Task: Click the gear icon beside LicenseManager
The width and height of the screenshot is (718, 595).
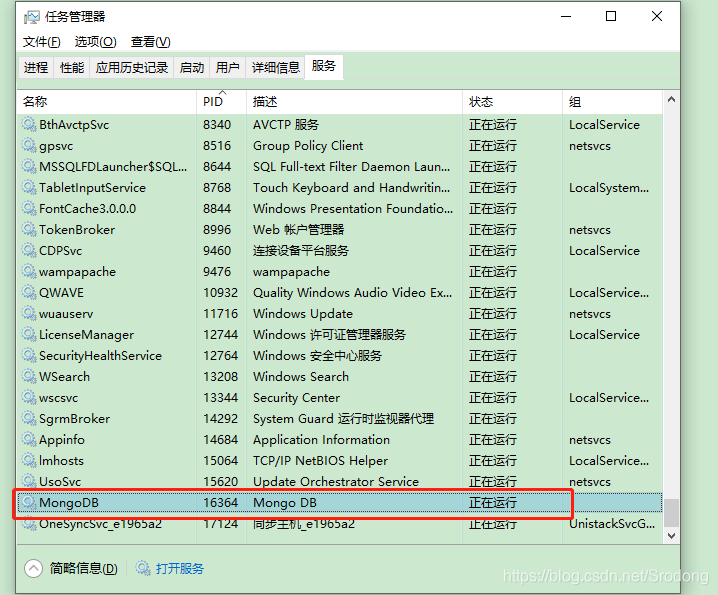Action: pyautogui.click(x=29, y=334)
